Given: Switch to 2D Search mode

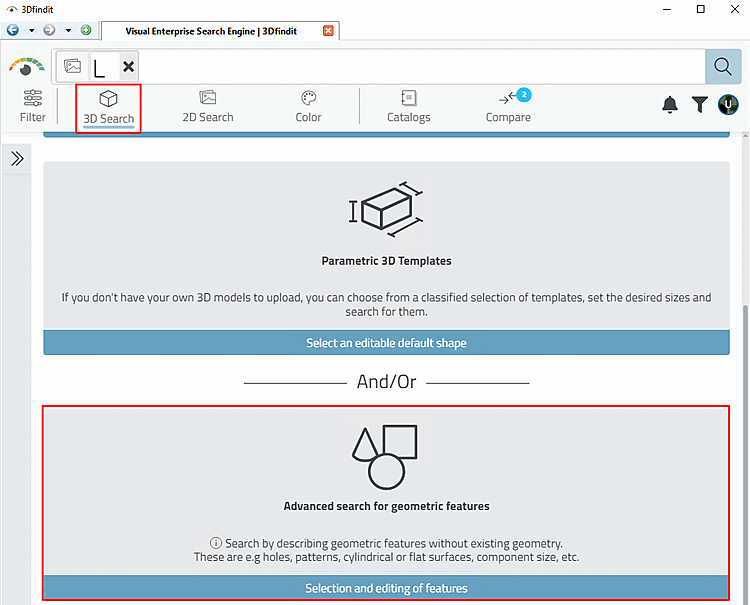Looking at the screenshot, I should [x=208, y=107].
